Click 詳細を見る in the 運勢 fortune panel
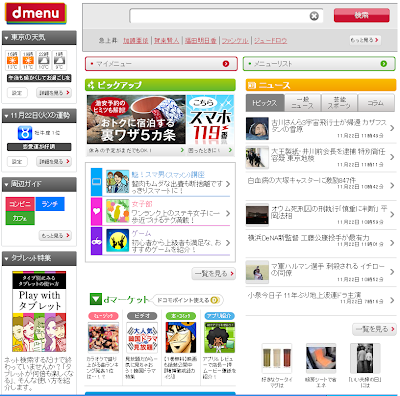The width and height of the screenshot is (400, 396). click(x=54, y=162)
